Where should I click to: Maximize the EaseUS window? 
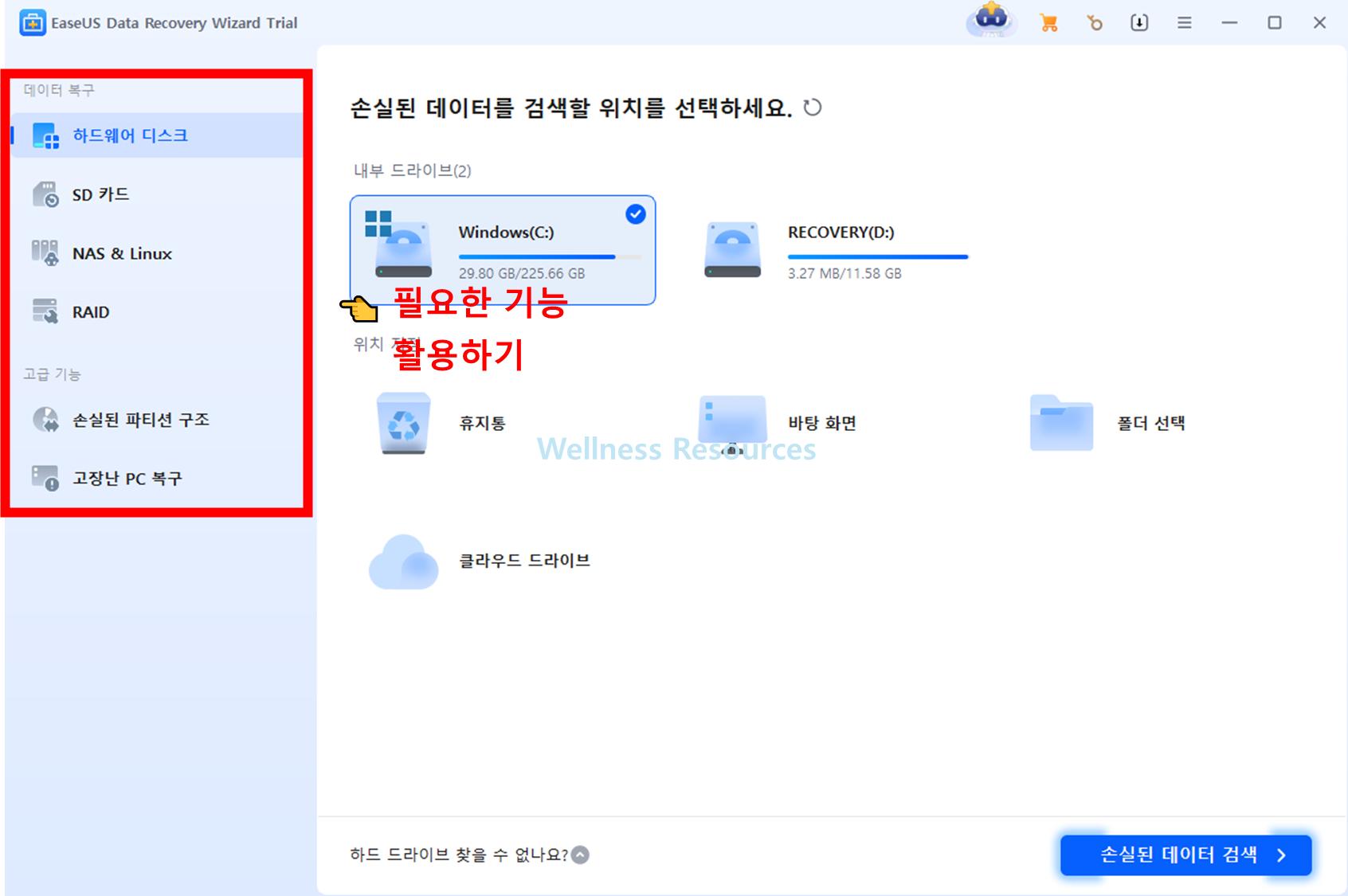tap(1275, 23)
